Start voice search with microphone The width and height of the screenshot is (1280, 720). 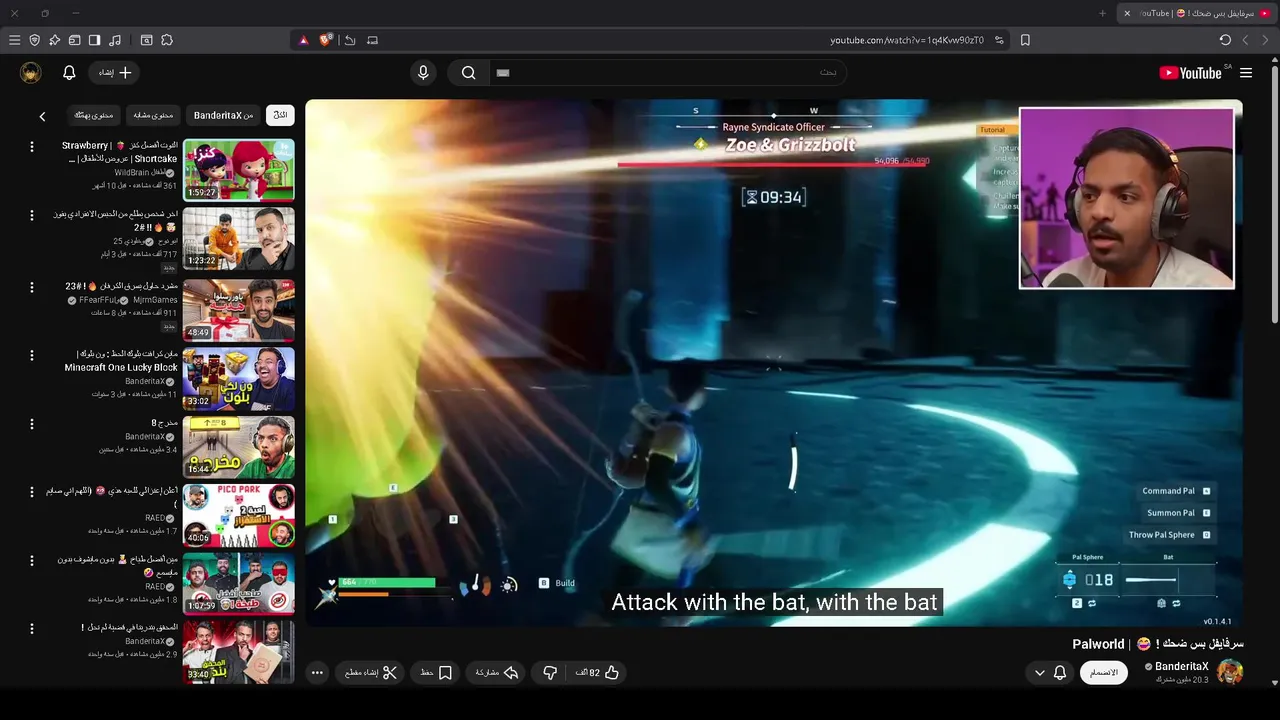[423, 73]
